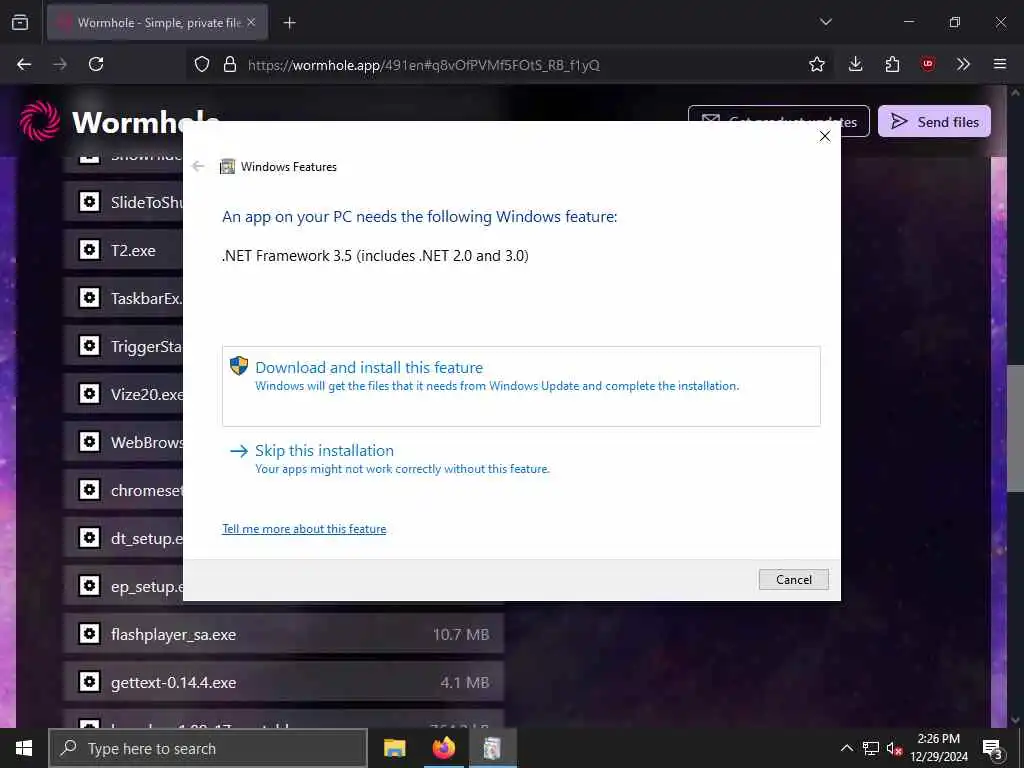
Task: Open the list all tabs dropdown
Action: pos(825,22)
